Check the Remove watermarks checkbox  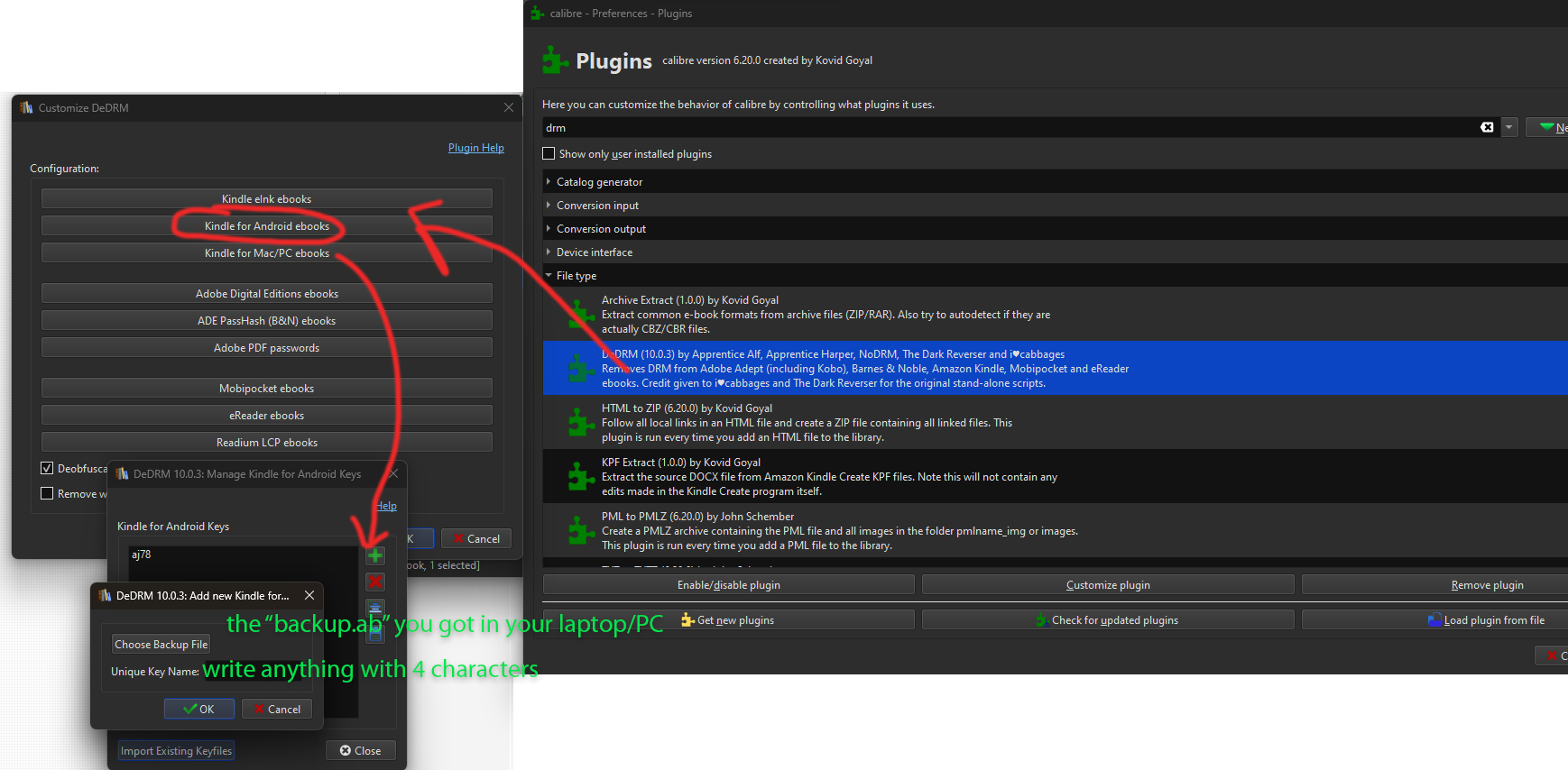point(47,493)
